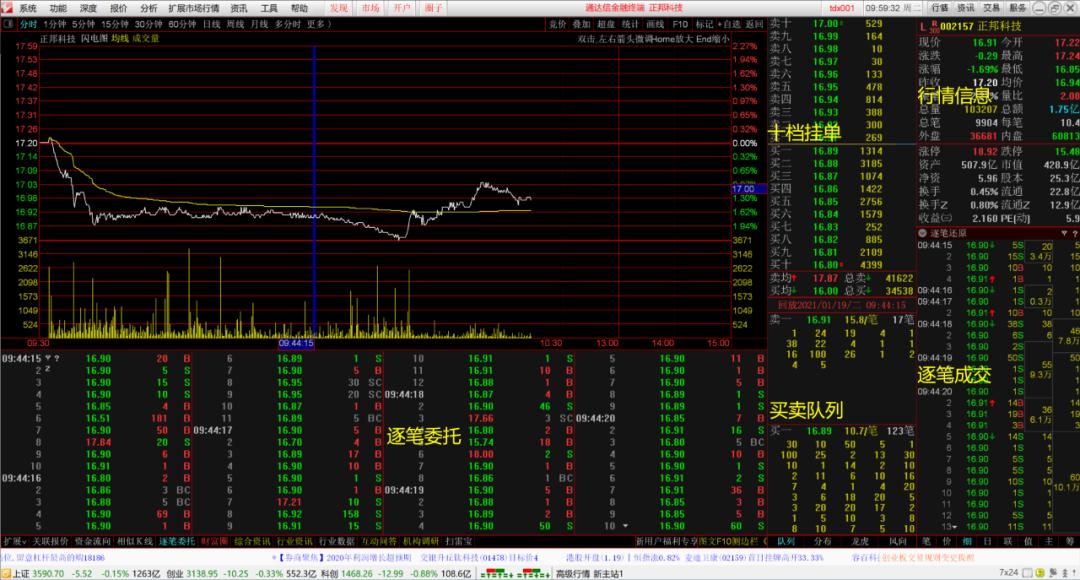This screenshot has height=580, width=1080.
Task: Open the 相似K线 bottom tab
Action: tap(134, 541)
